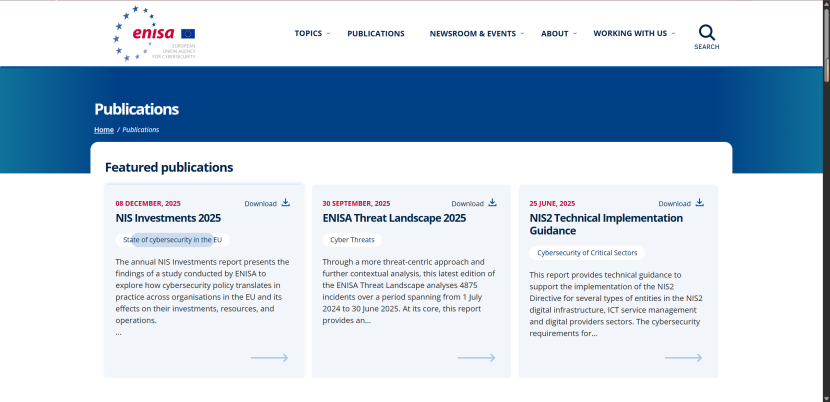Expand the Topics menu chevron
This screenshot has width=830, height=402.
328,33
